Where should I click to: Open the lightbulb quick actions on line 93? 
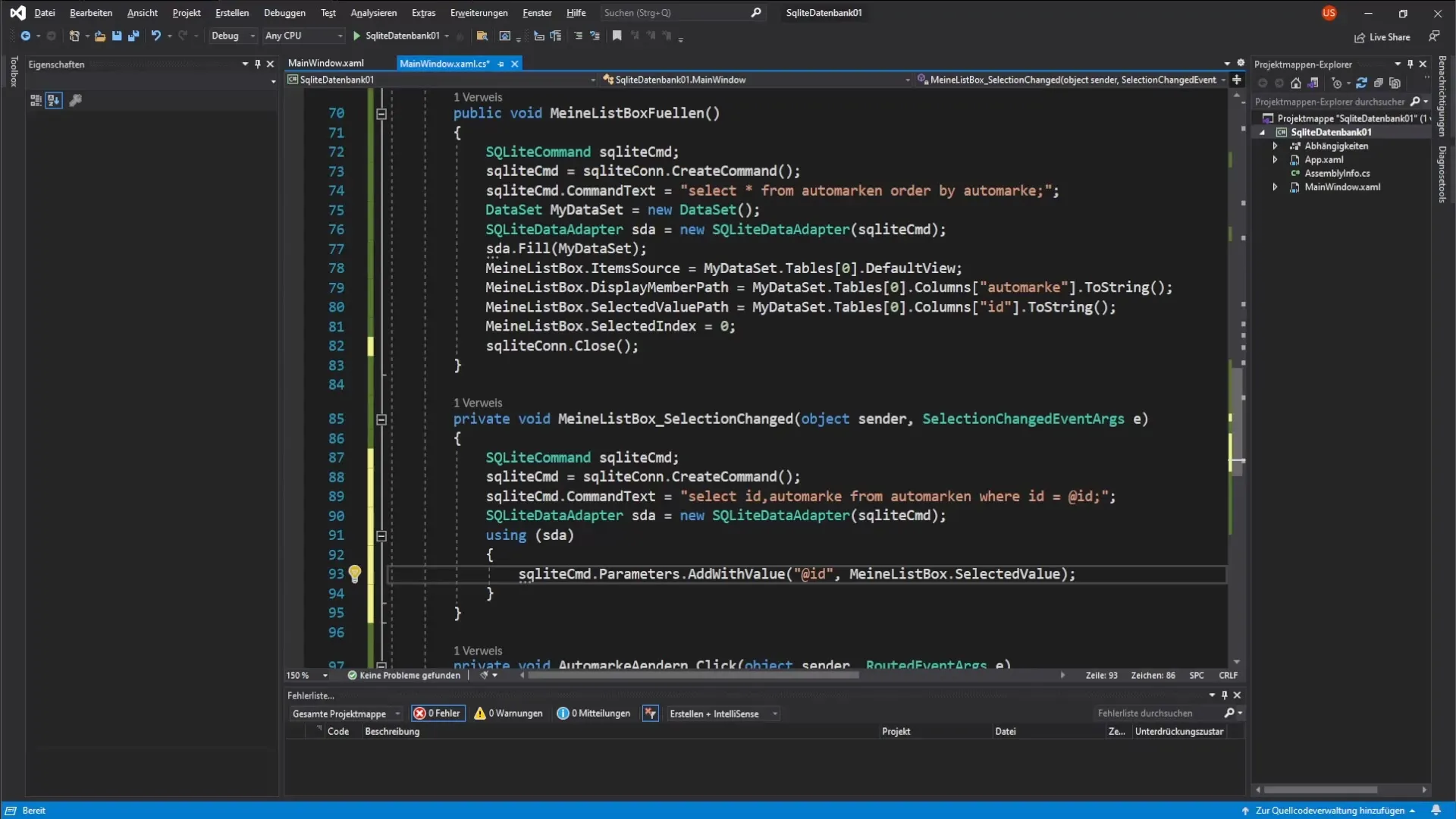354,574
